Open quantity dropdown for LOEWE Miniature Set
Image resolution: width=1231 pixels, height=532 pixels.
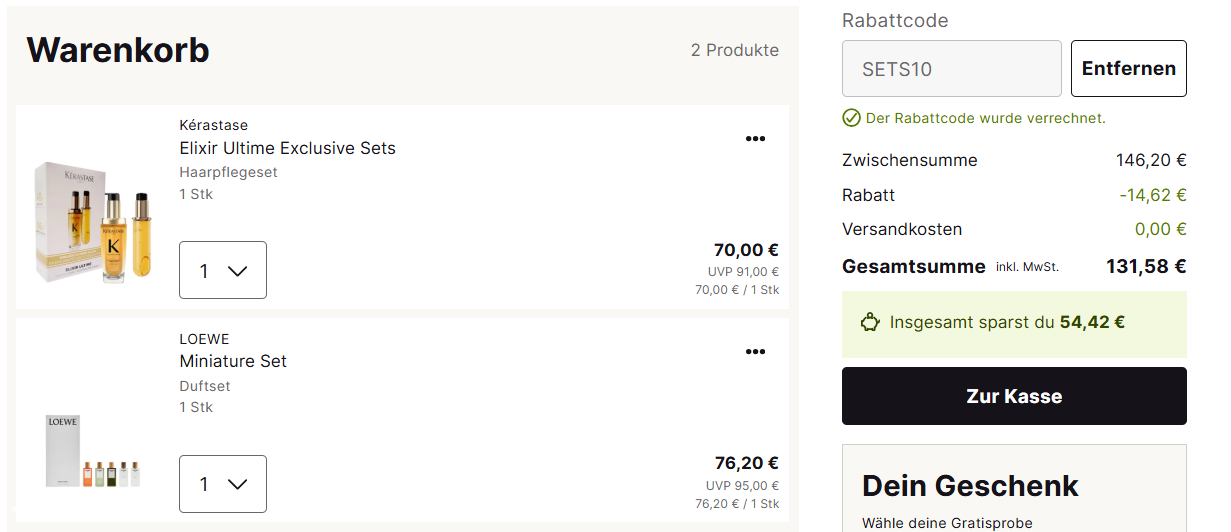[x=223, y=484]
